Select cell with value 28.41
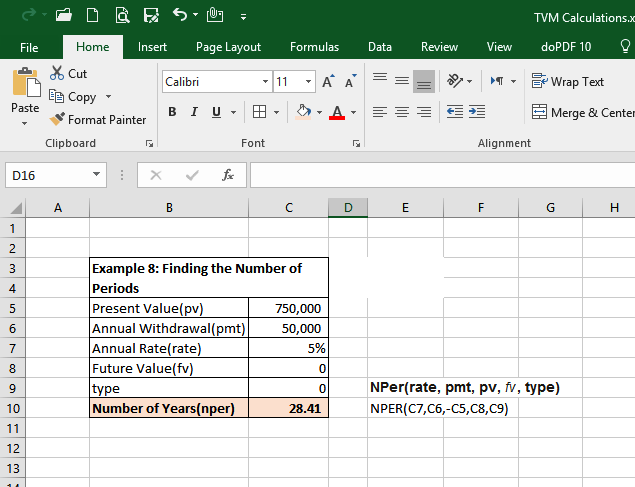Viewport: 635px width, 487px height. [288, 408]
